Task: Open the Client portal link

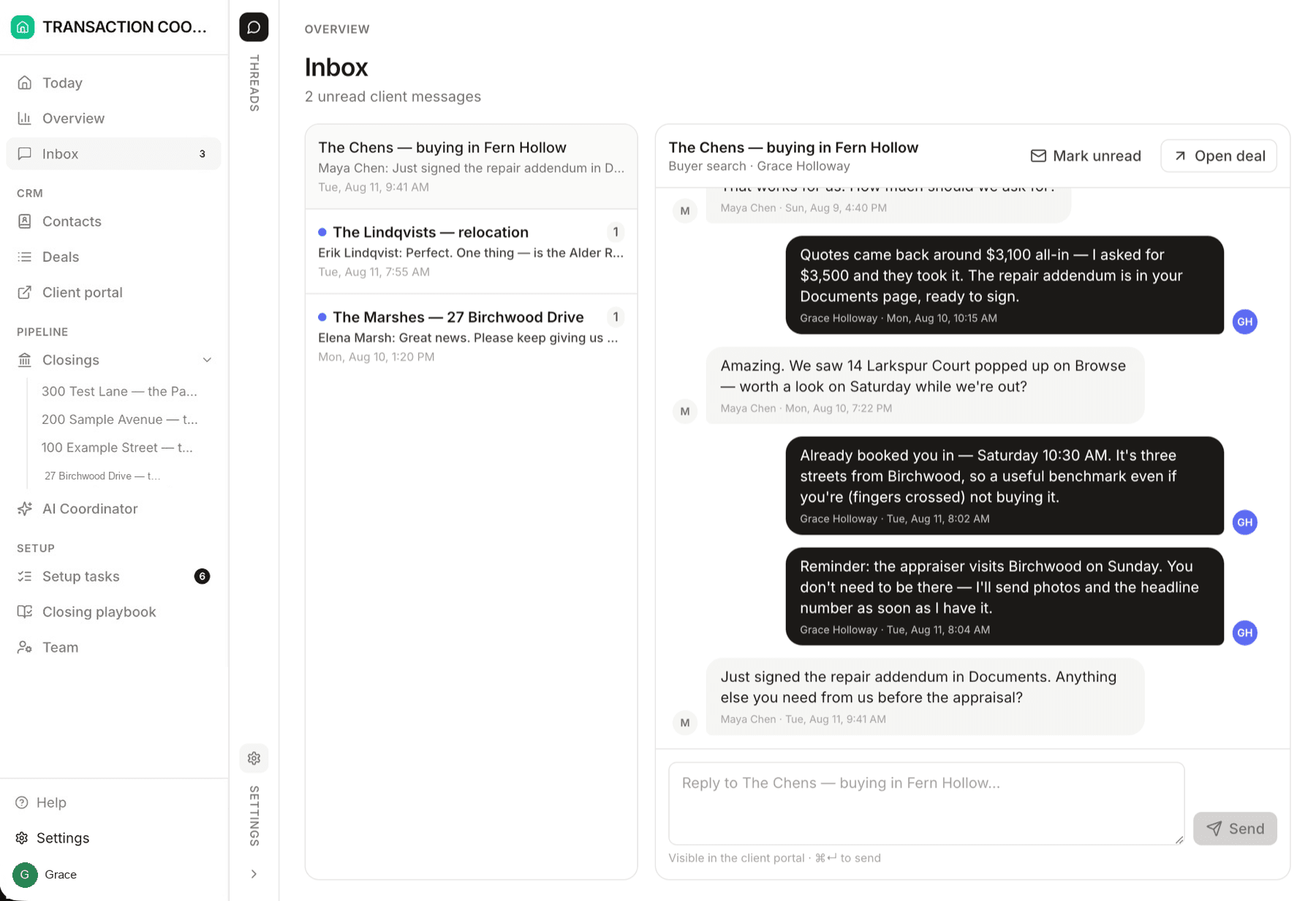Action: pos(113,292)
